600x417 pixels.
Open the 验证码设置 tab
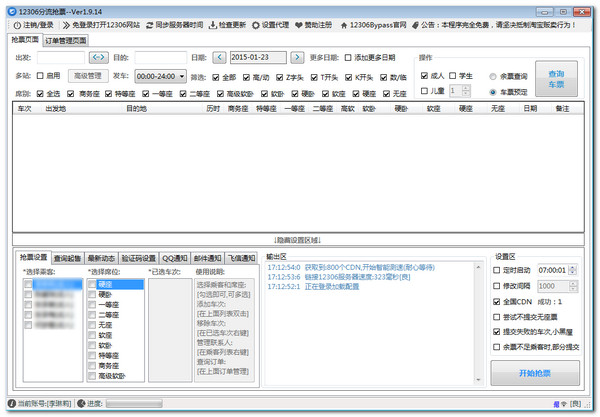[x=139, y=259]
